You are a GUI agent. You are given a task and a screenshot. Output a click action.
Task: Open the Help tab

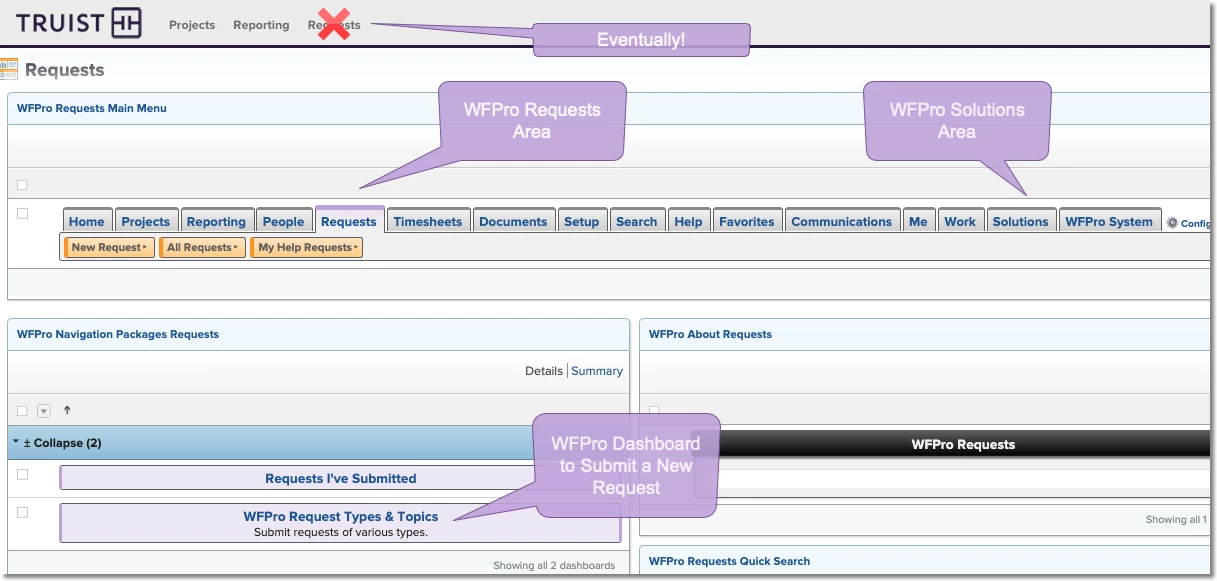pos(688,221)
